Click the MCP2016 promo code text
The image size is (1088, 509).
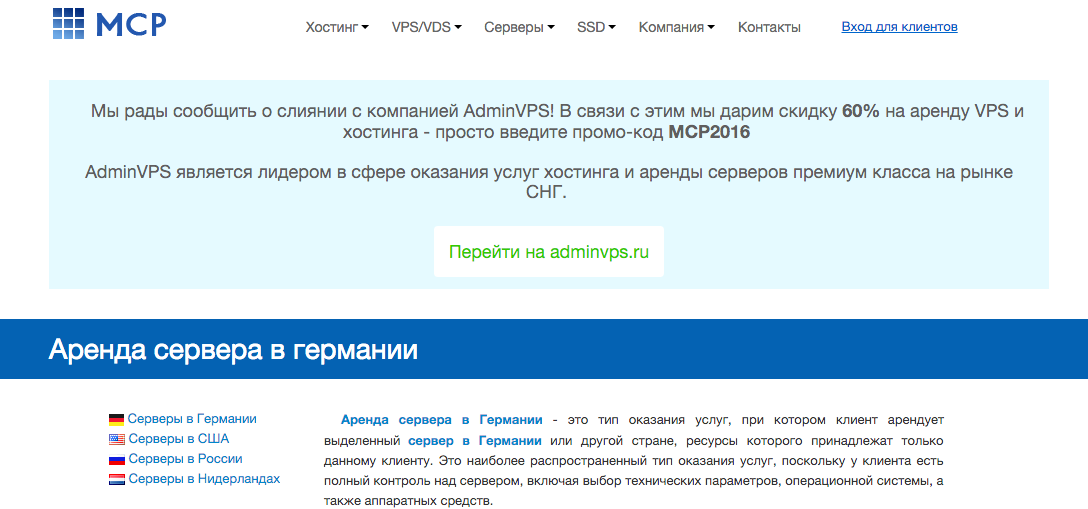[709, 132]
